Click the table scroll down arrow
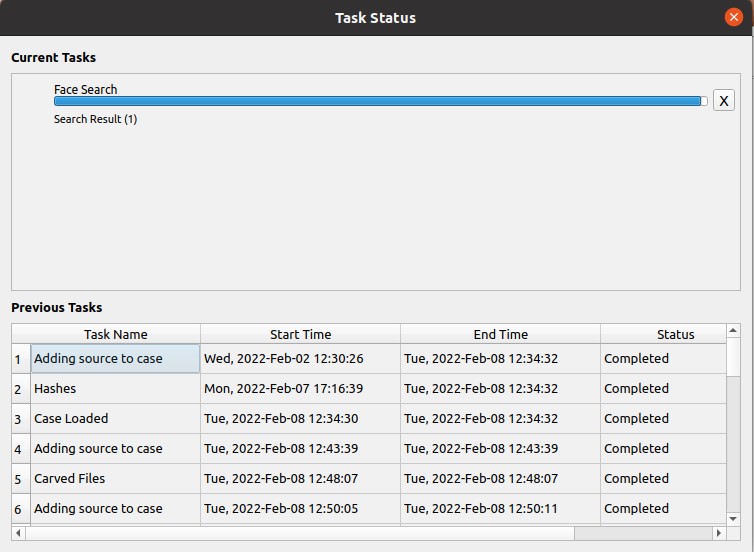The image size is (754, 552). 733,518
